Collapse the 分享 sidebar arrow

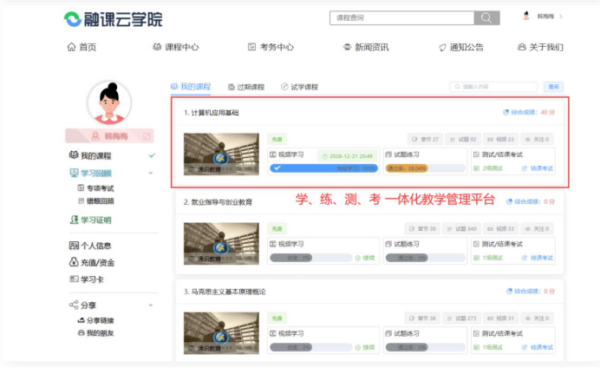click(151, 305)
